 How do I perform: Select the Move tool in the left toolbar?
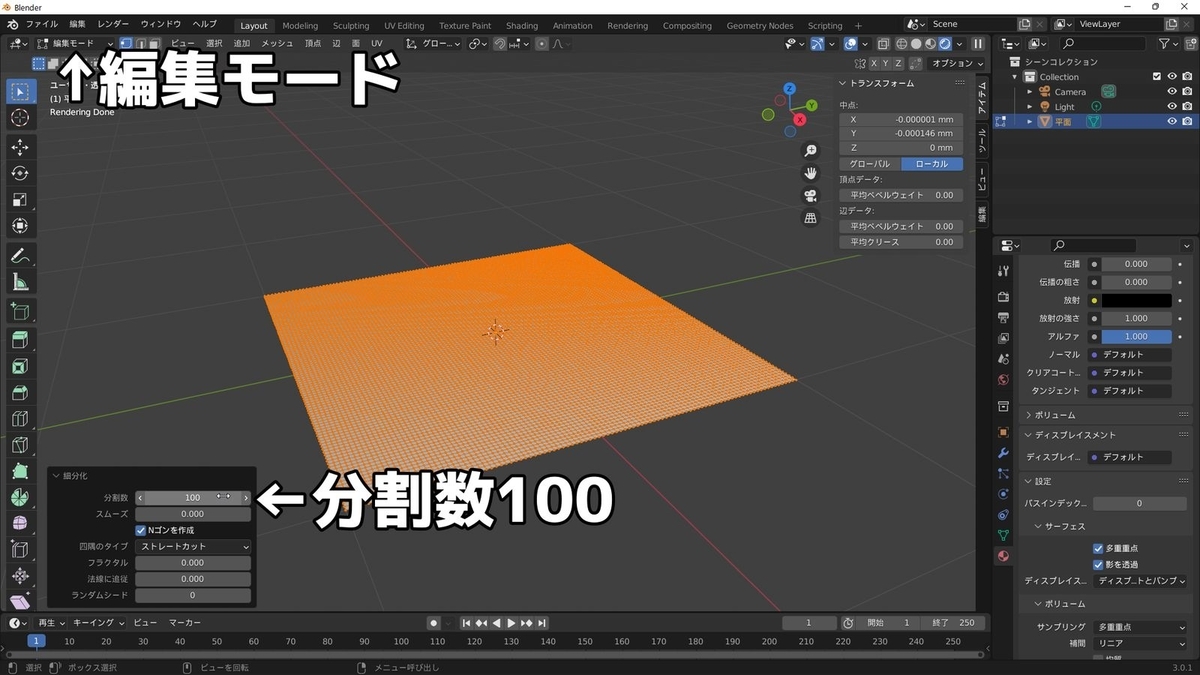pos(20,146)
